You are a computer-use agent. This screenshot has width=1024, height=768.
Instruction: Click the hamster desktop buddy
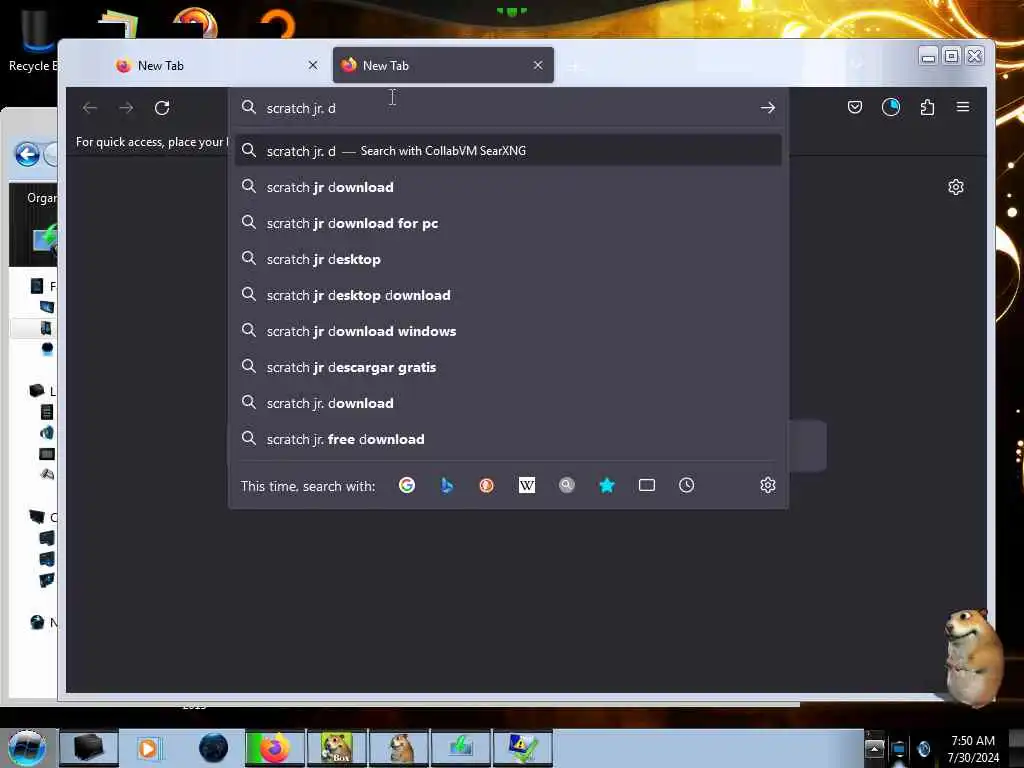972,656
